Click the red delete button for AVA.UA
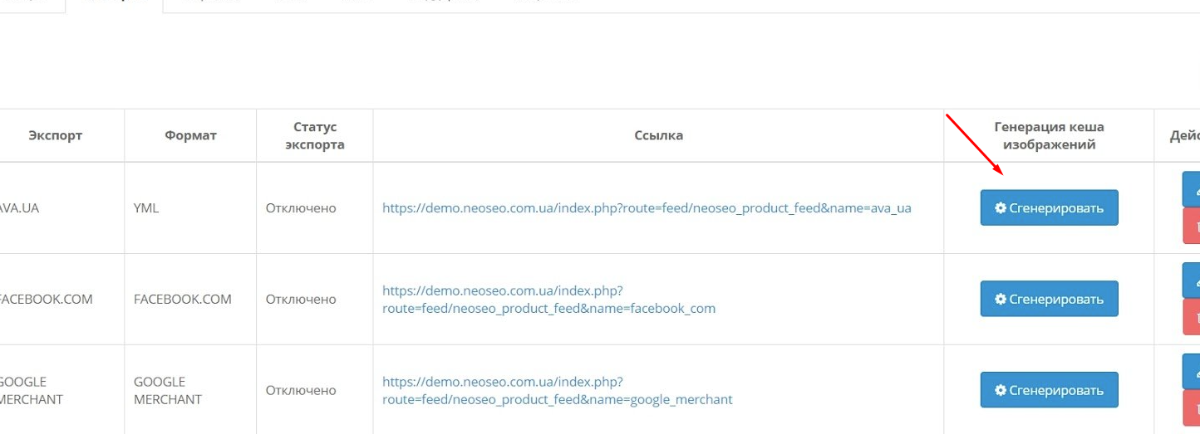Viewport: 1200px width, 434px height. [1192, 225]
